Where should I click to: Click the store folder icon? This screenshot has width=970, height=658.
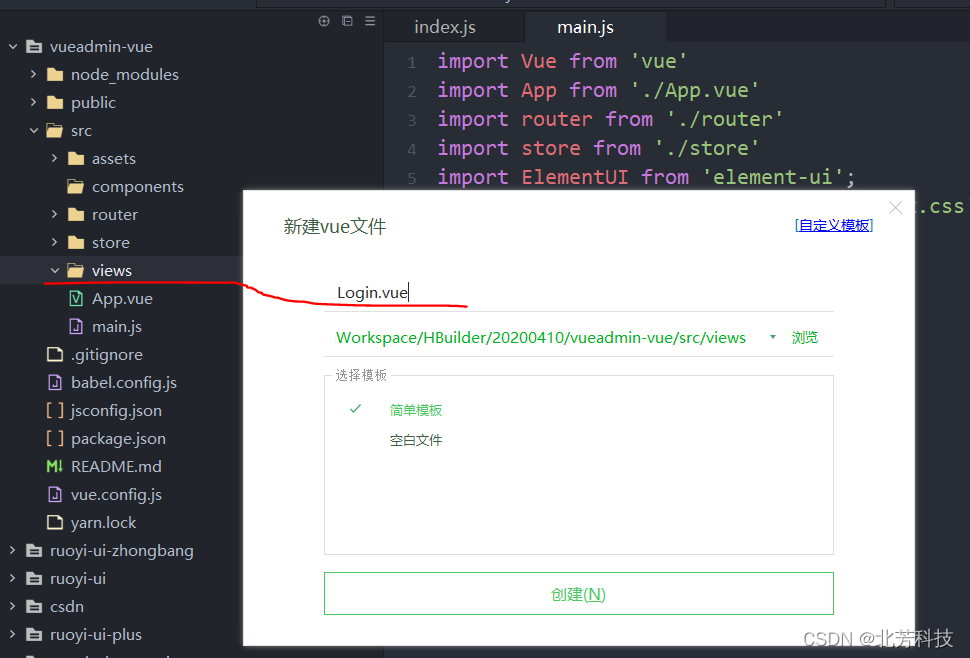tap(76, 242)
